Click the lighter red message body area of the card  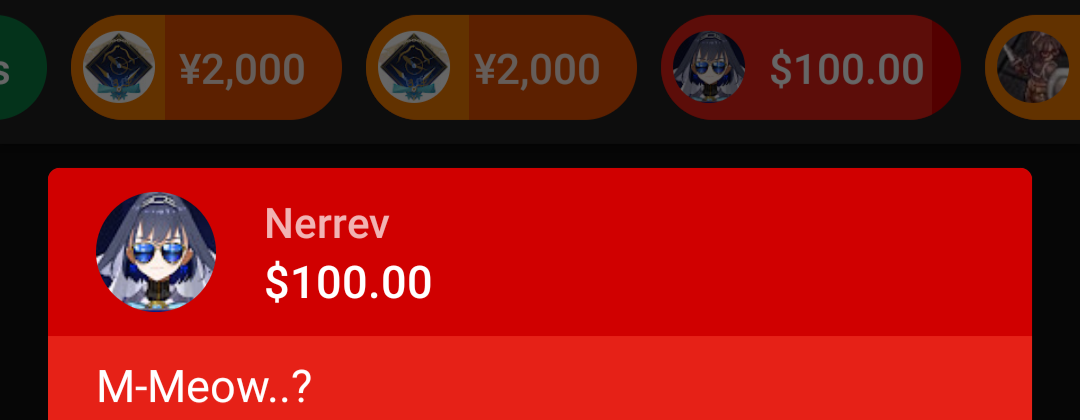(540, 378)
